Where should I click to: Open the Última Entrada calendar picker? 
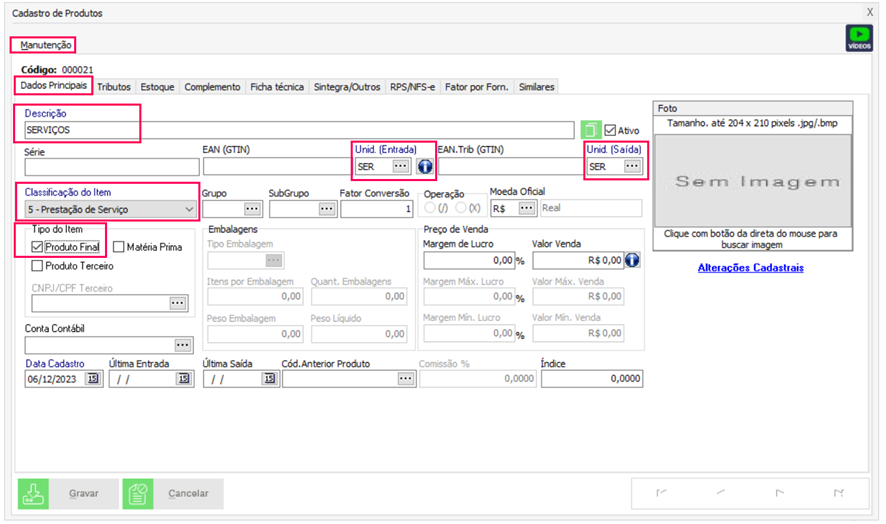coord(183,379)
